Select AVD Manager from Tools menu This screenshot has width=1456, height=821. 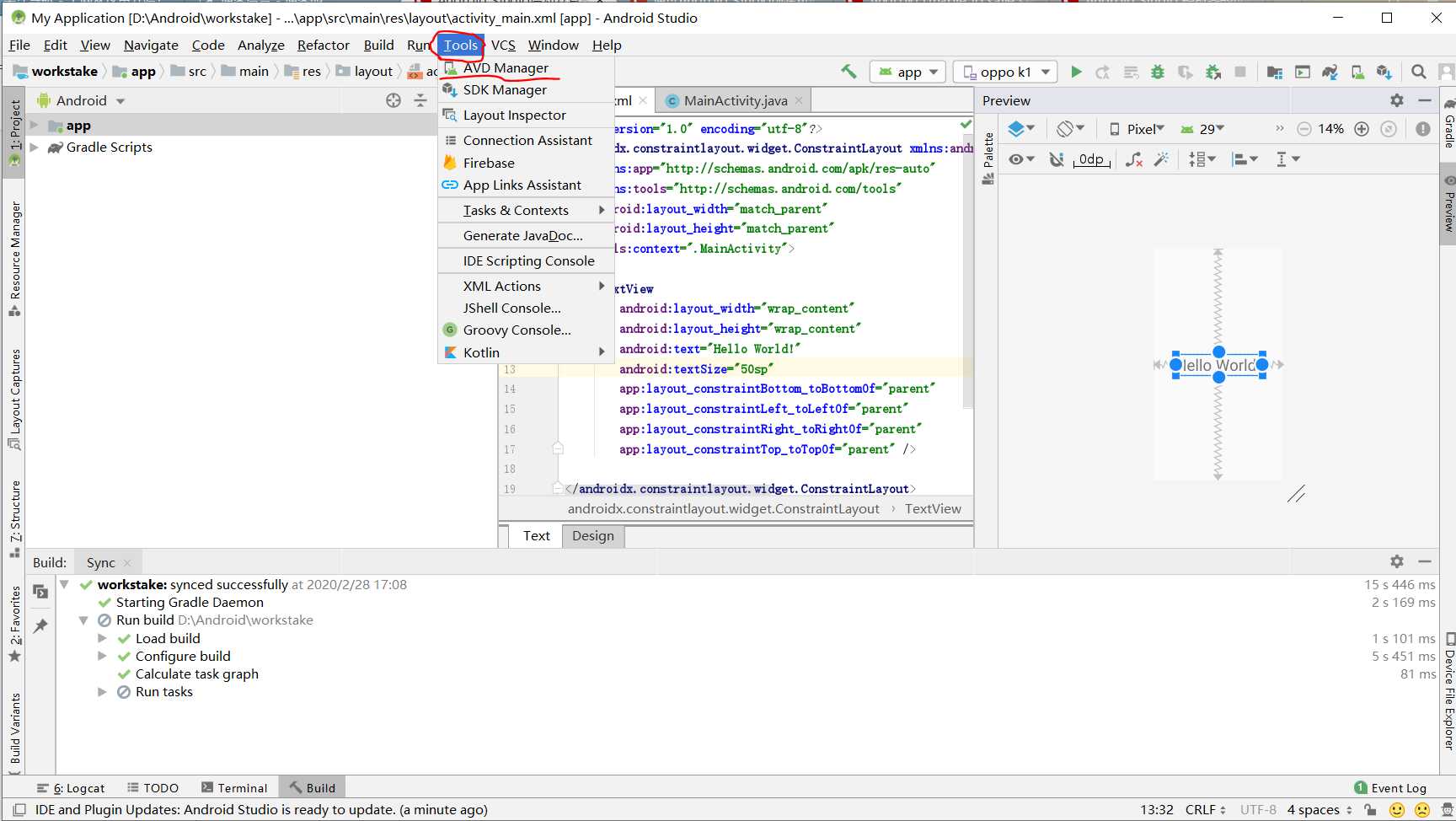coord(506,68)
